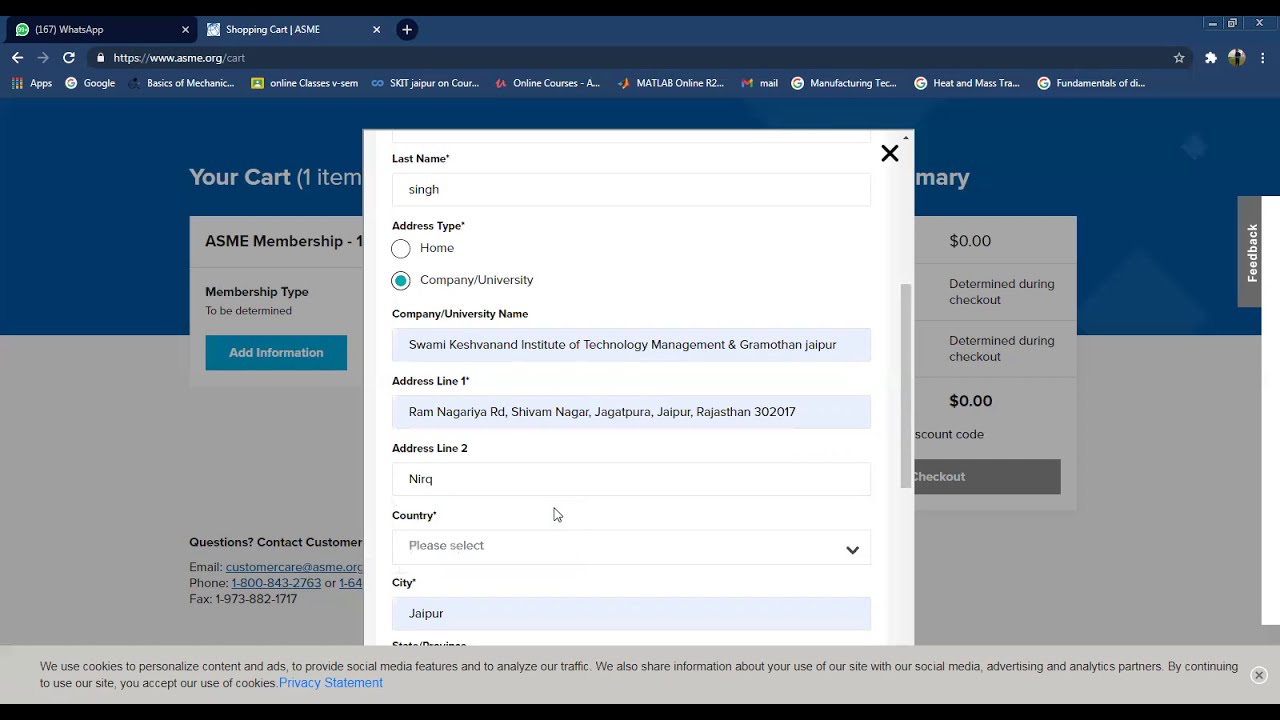Click the dialog's vertical scrollbar thumb
Image resolution: width=1280 pixels, height=720 pixels.
point(906,385)
